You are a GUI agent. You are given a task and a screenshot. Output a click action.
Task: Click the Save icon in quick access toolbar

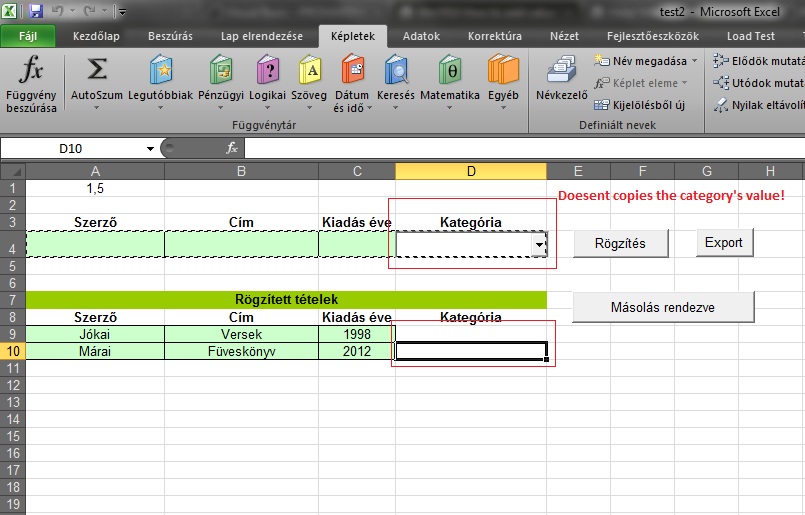(x=35, y=11)
